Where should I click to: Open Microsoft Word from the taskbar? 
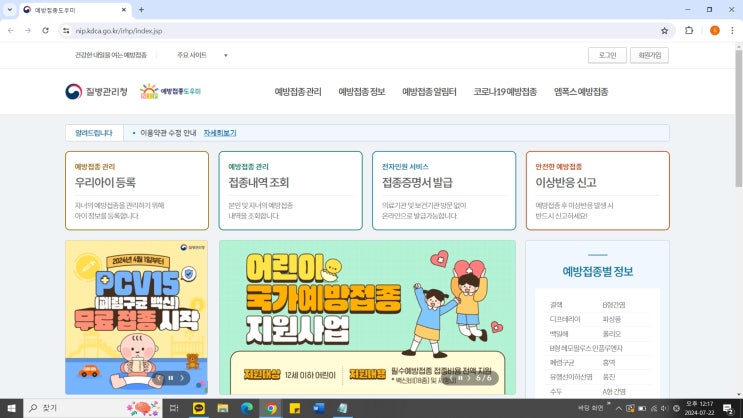click(319, 408)
